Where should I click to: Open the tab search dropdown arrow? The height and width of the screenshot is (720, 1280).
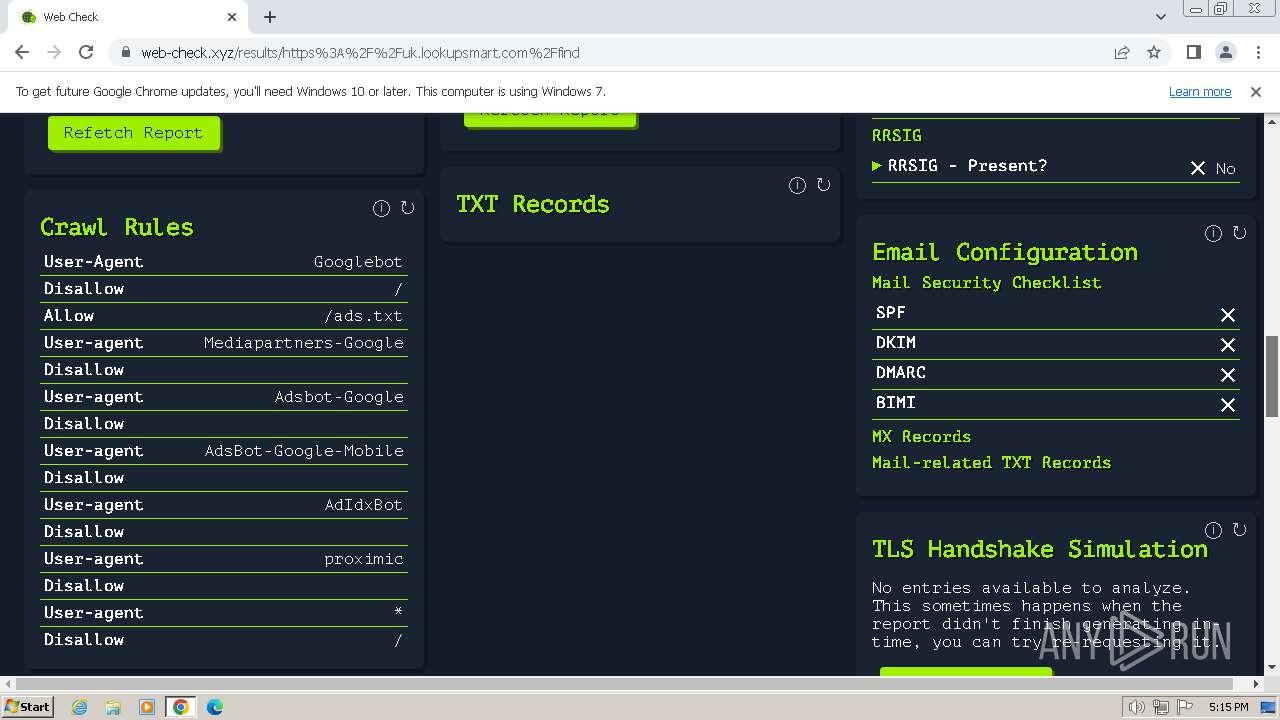pyautogui.click(x=1161, y=17)
